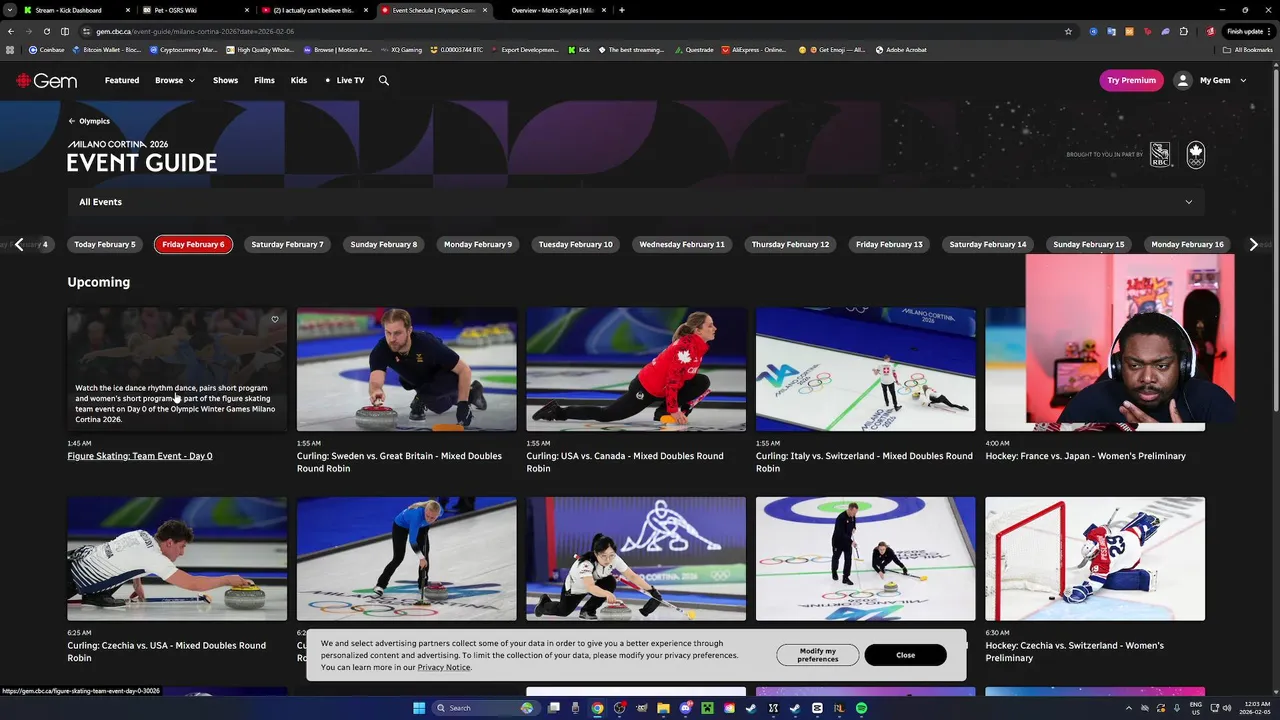Open All Bookmarks folder

[x=1248, y=49]
